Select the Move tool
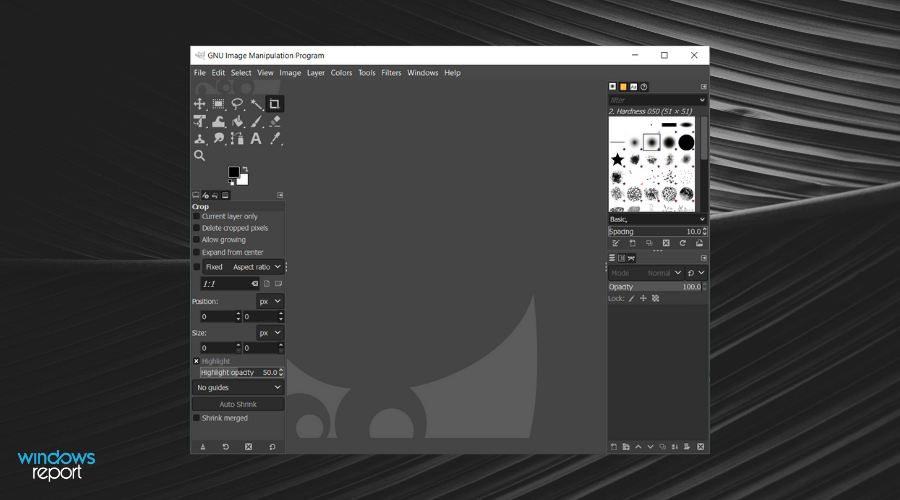Image resolution: width=900 pixels, height=500 pixels. [x=199, y=104]
